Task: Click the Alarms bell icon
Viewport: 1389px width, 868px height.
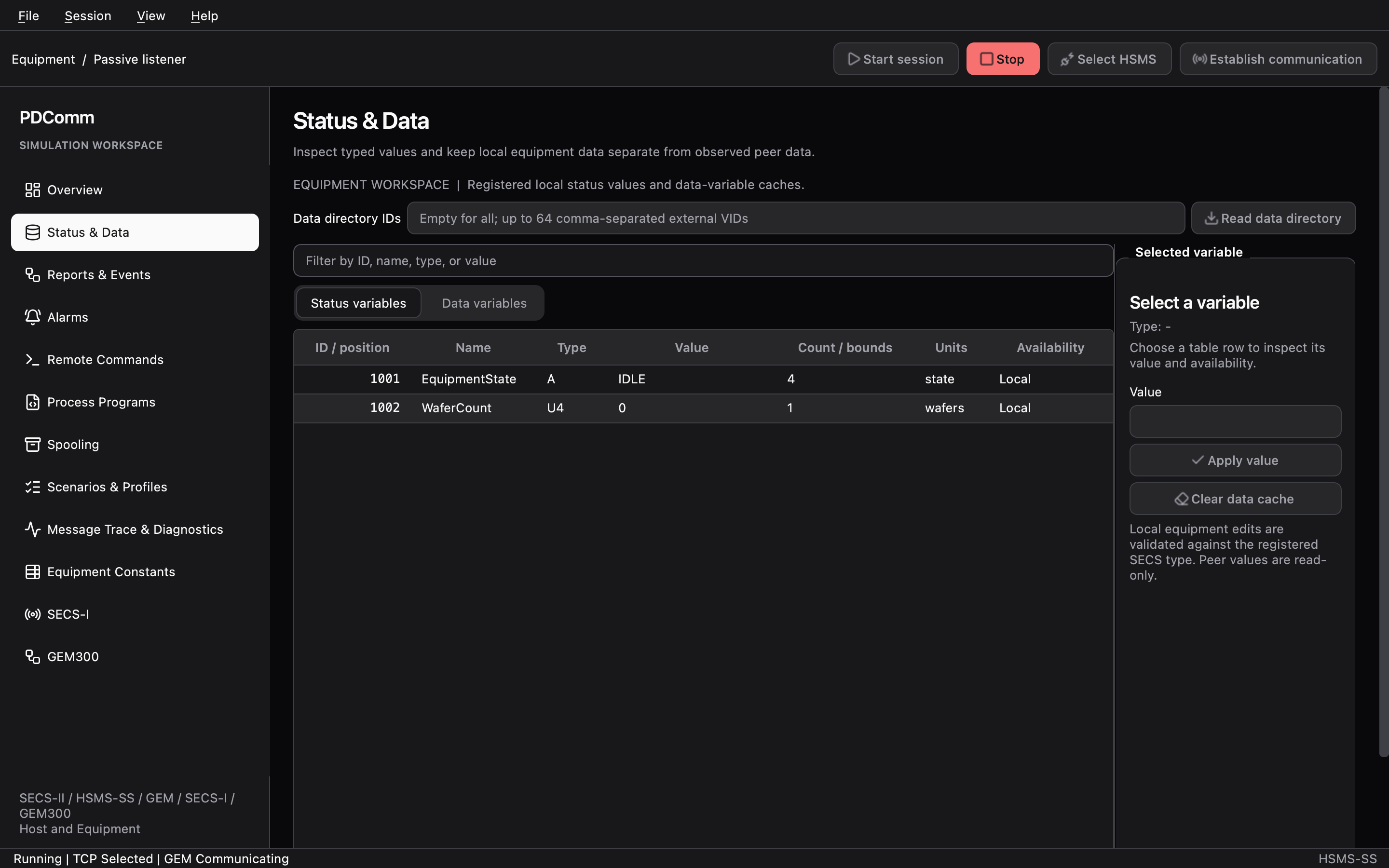Action: 33,317
